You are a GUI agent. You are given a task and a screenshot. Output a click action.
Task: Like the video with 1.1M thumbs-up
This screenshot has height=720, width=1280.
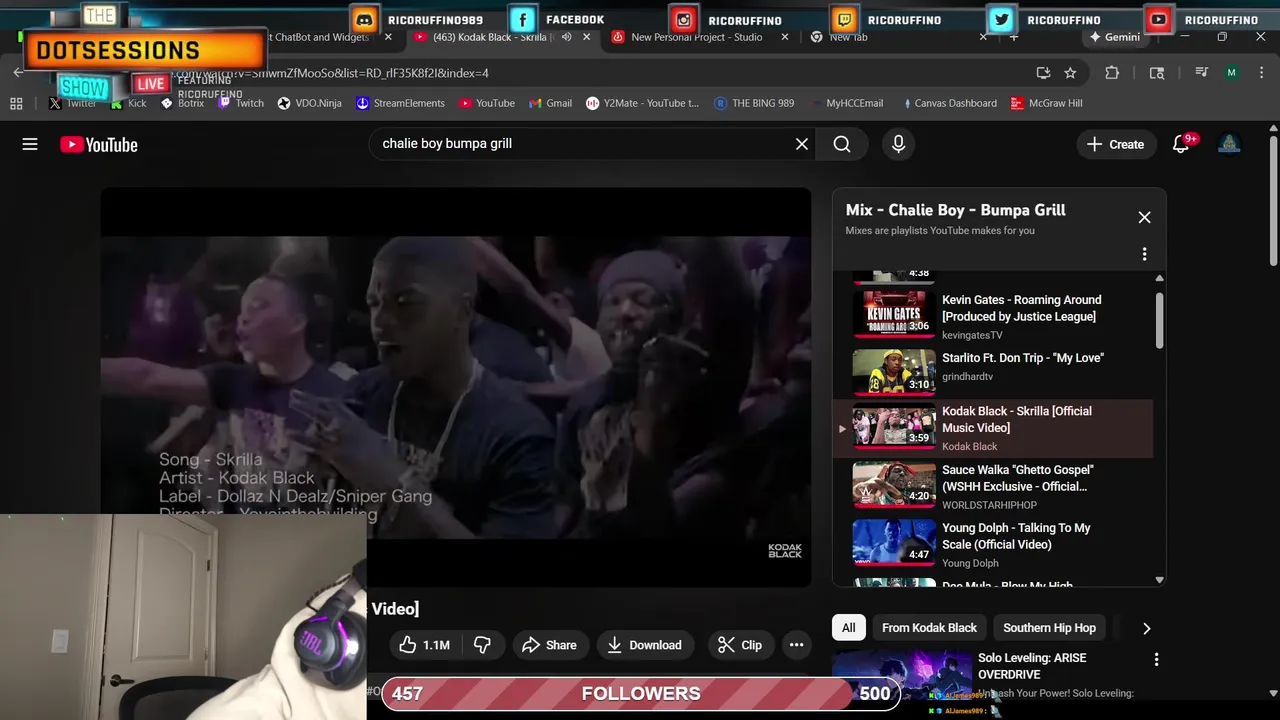point(424,645)
